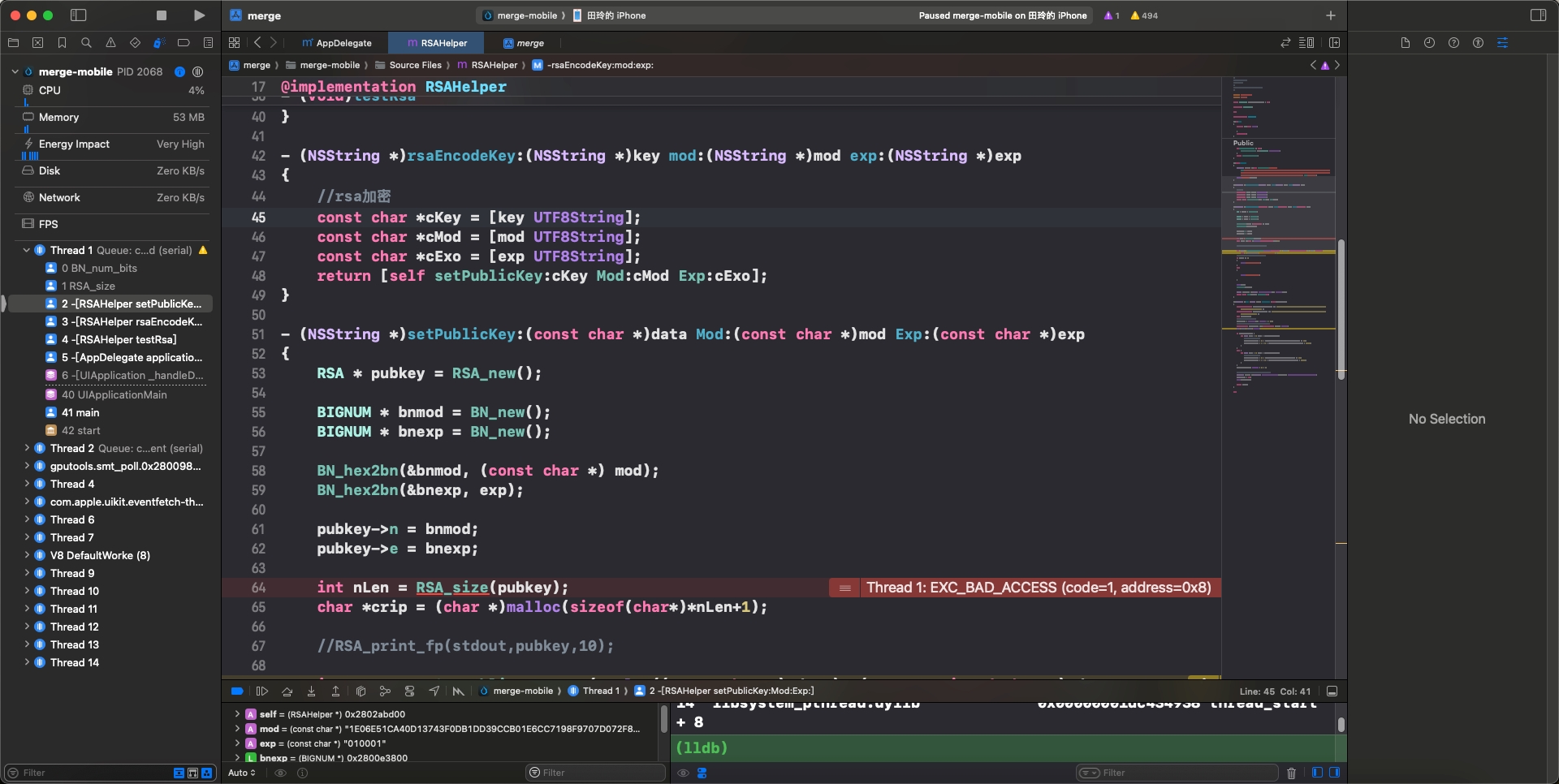Open the Bookmark navigator
The width and height of the screenshot is (1559, 784).
click(x=62, y=43)
